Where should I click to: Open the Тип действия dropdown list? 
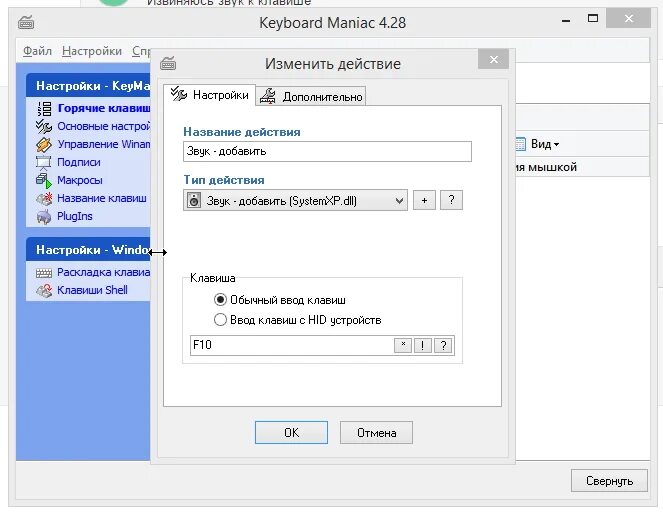(399, 201)
